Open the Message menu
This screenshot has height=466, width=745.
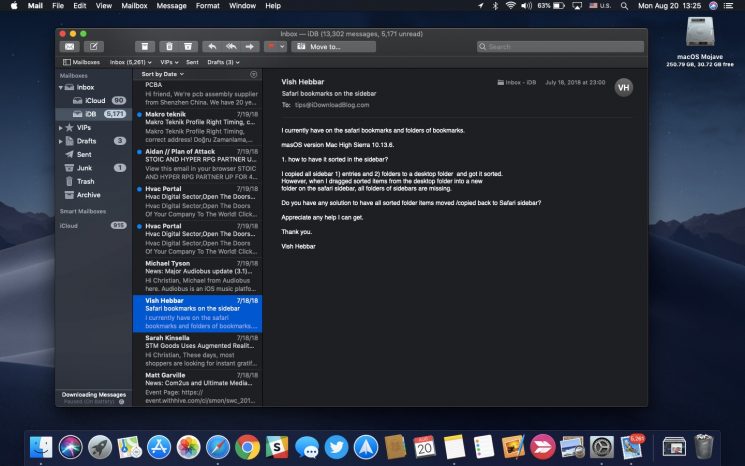point(172,6)
